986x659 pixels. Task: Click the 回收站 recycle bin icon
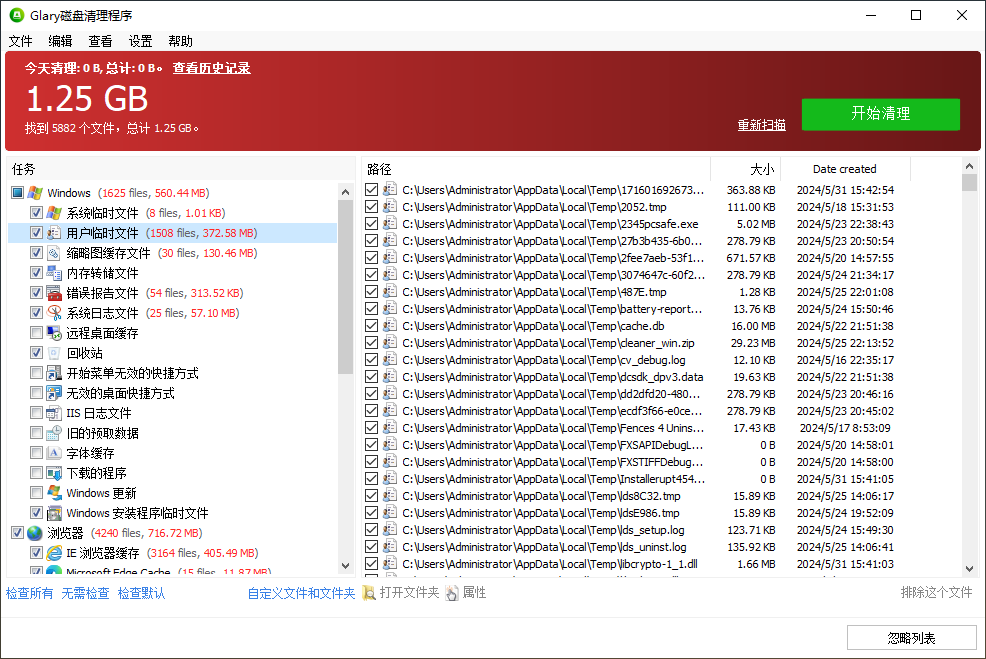(54, 353)
